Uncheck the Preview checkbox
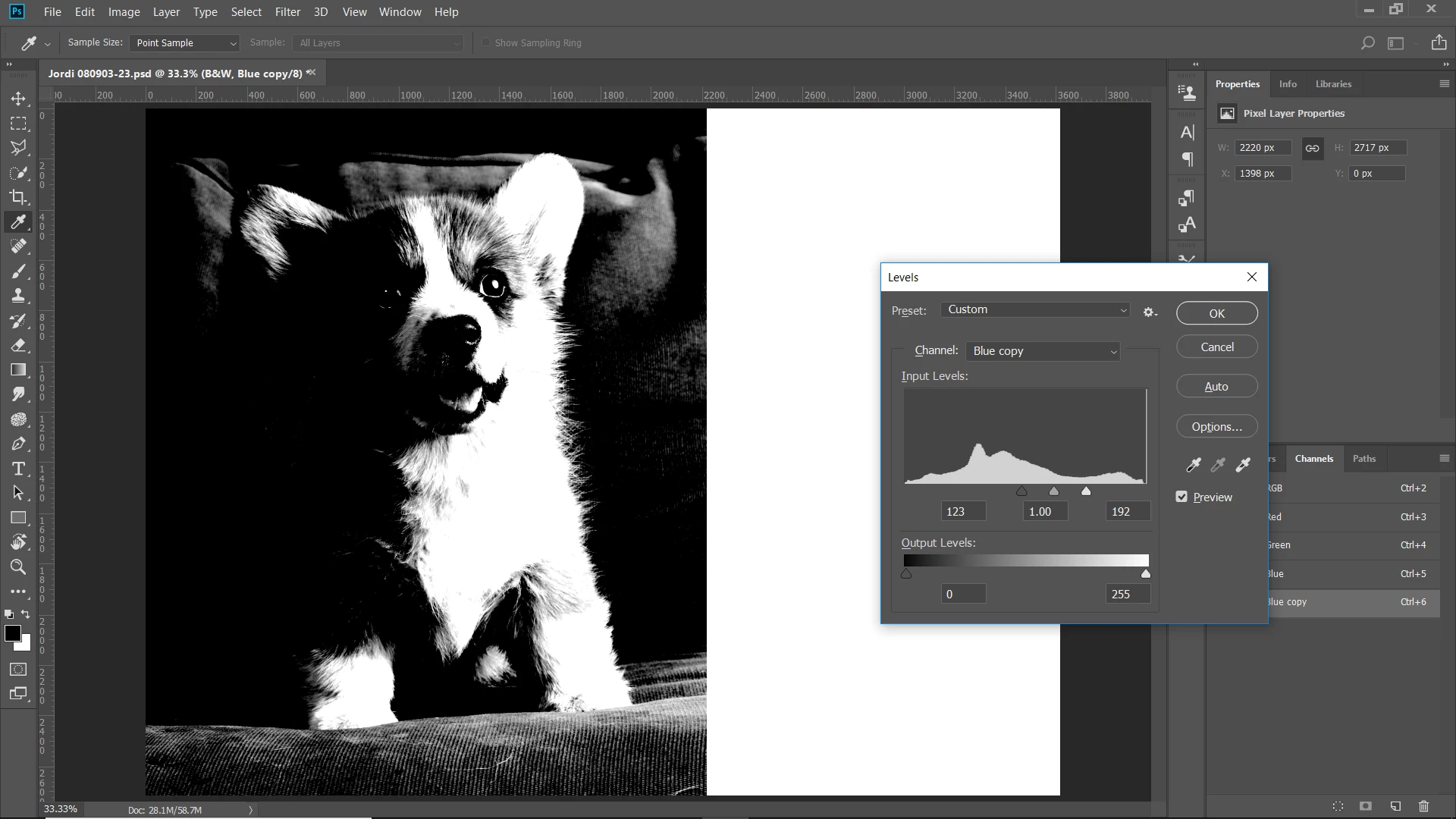Image resolution: width=1456 pixels, height=819 pixels. tap(1181, 497)
